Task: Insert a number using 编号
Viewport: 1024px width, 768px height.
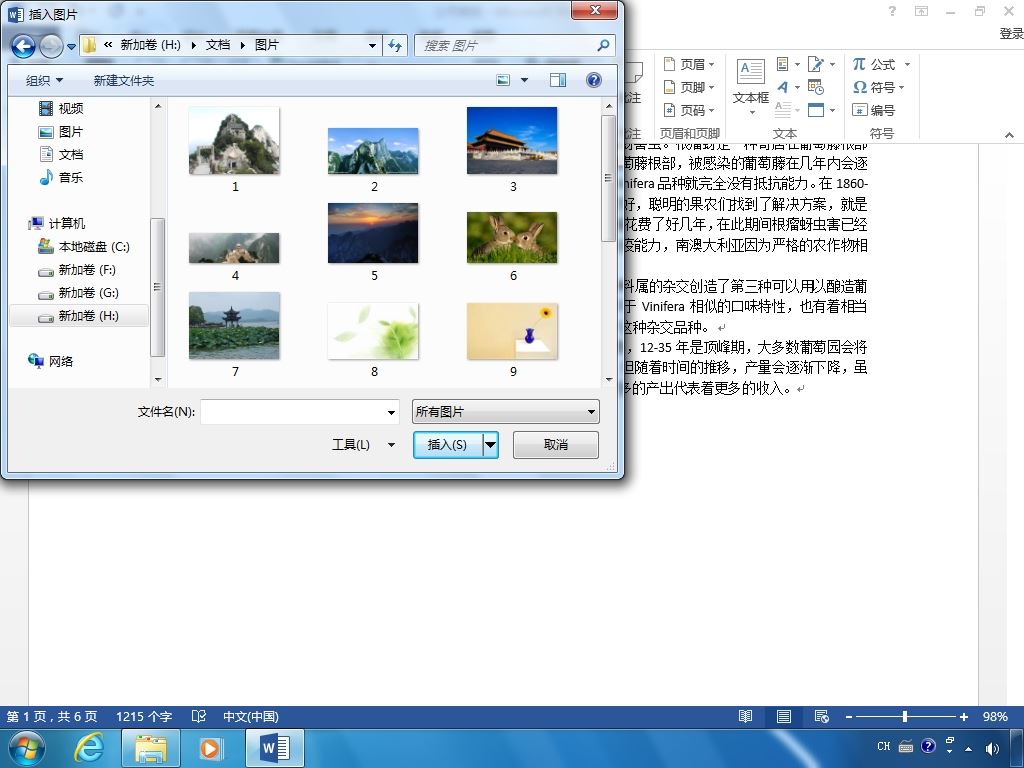Action: pyautogui.click(x=874, y=110)
